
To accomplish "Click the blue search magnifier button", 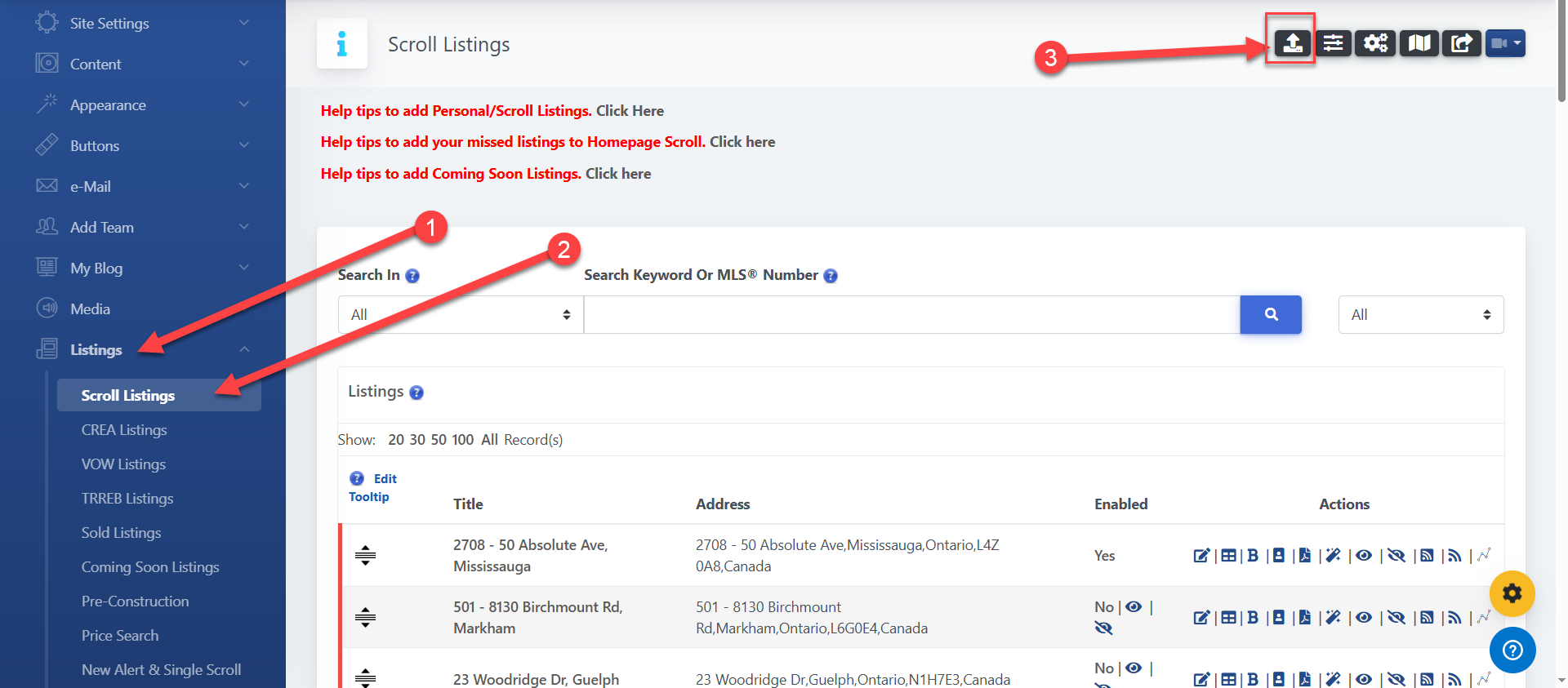I will pyautogui.click(x=1271, y=314).
